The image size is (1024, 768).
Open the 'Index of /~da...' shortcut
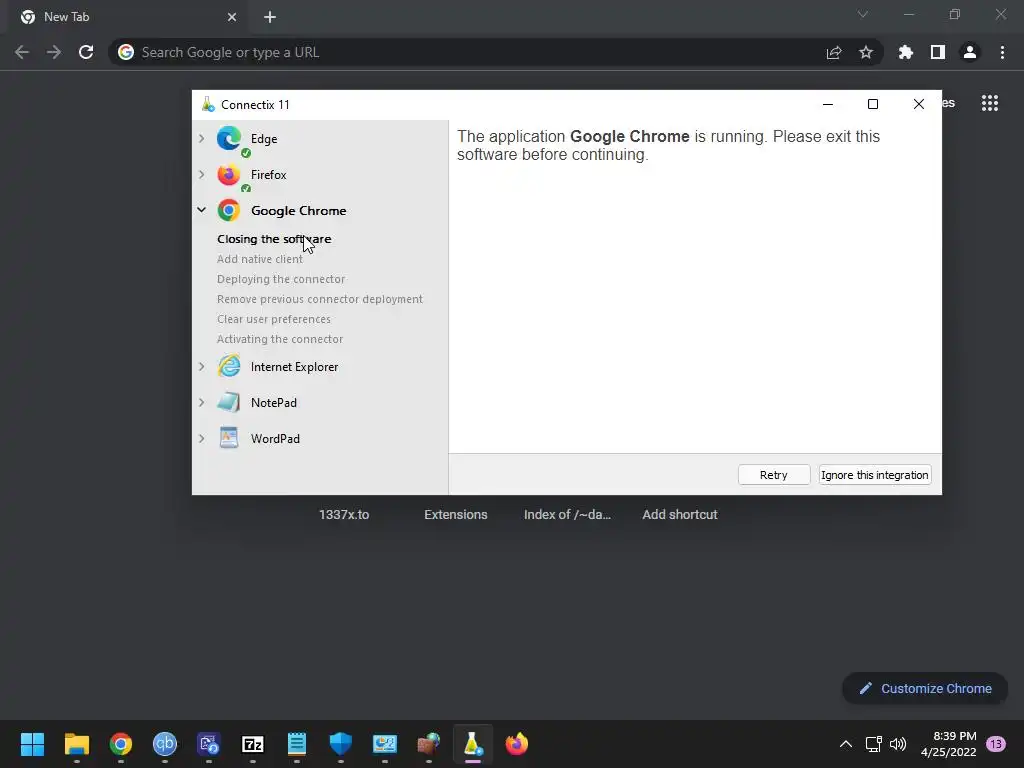pyautogui.click(x=568, y=515)
